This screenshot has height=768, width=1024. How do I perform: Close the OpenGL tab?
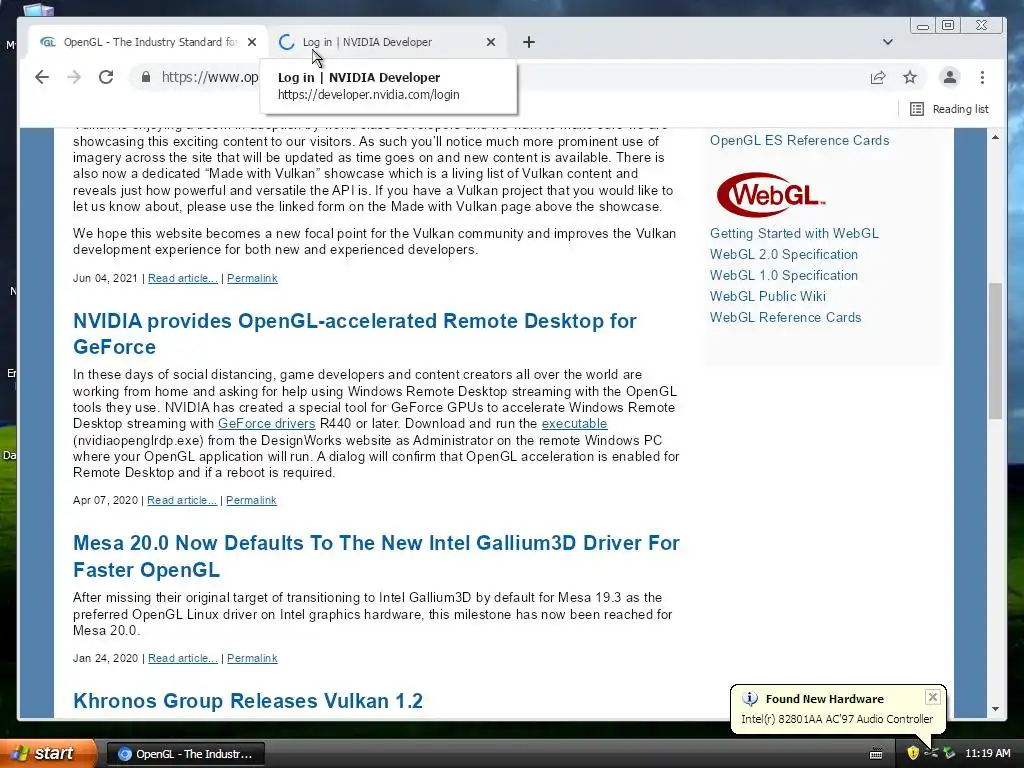coord(252,42)
